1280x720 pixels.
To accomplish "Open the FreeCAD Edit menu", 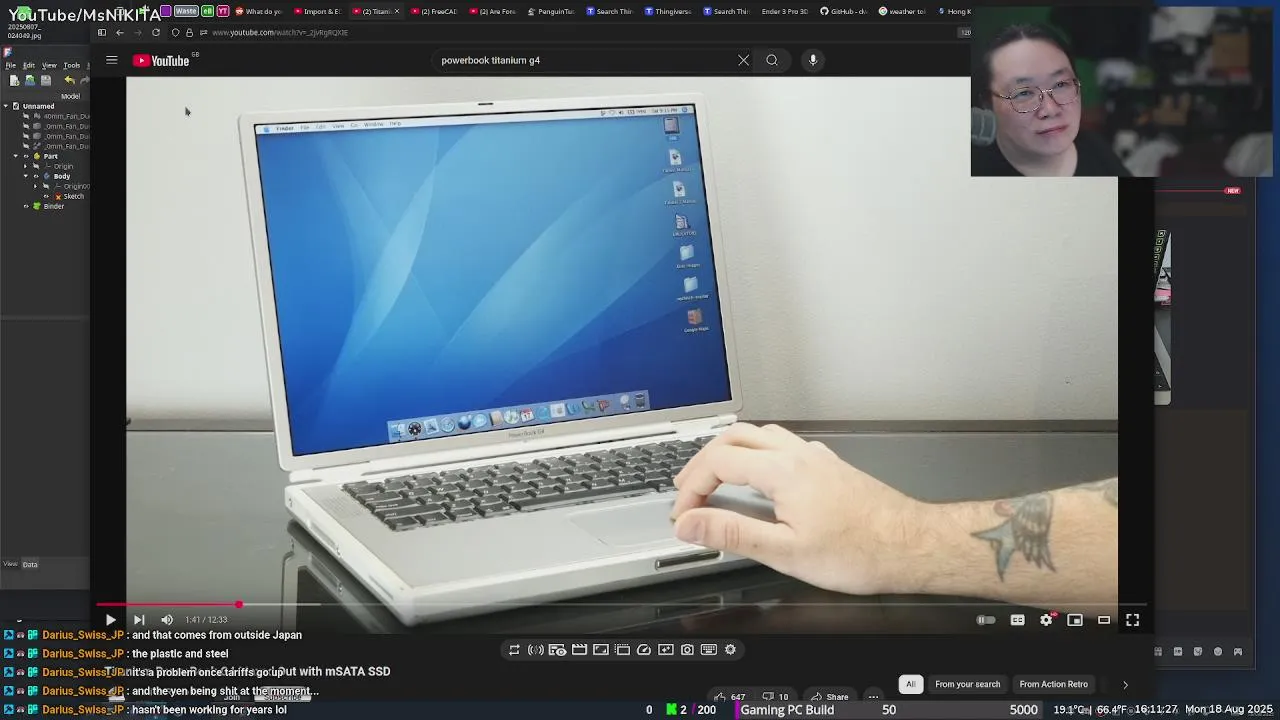I will click(x=29, y=65).
